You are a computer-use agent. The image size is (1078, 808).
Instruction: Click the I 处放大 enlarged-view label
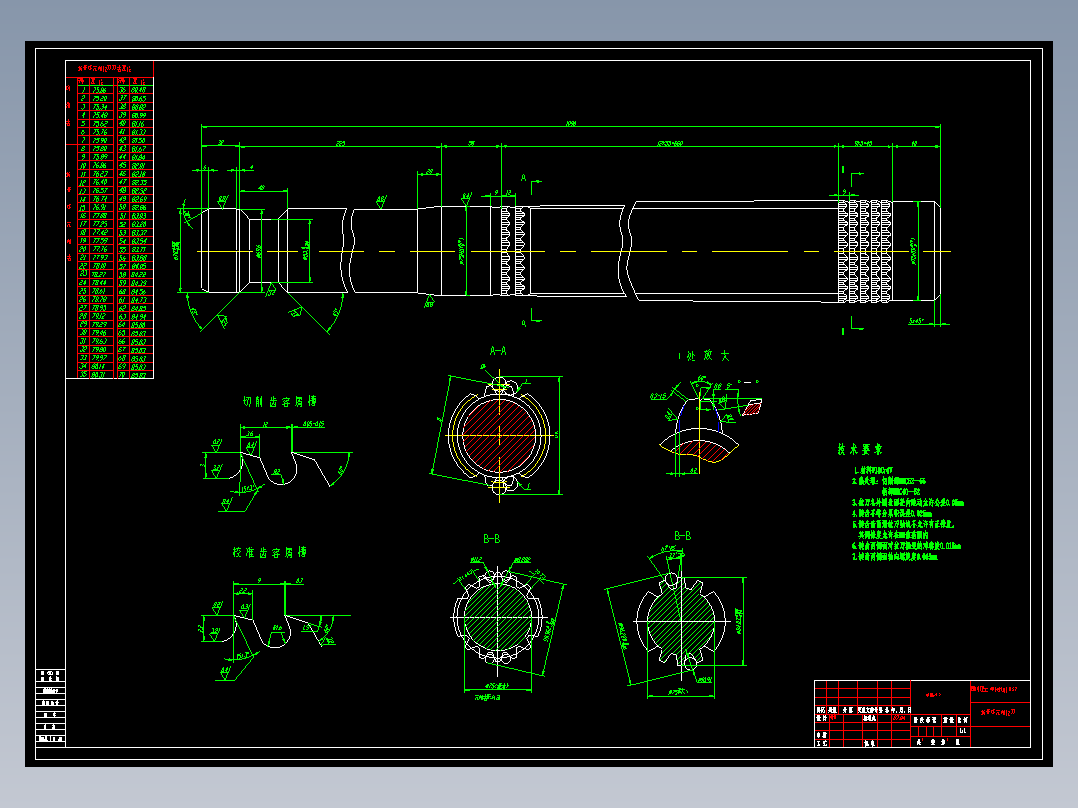[703, 356]
